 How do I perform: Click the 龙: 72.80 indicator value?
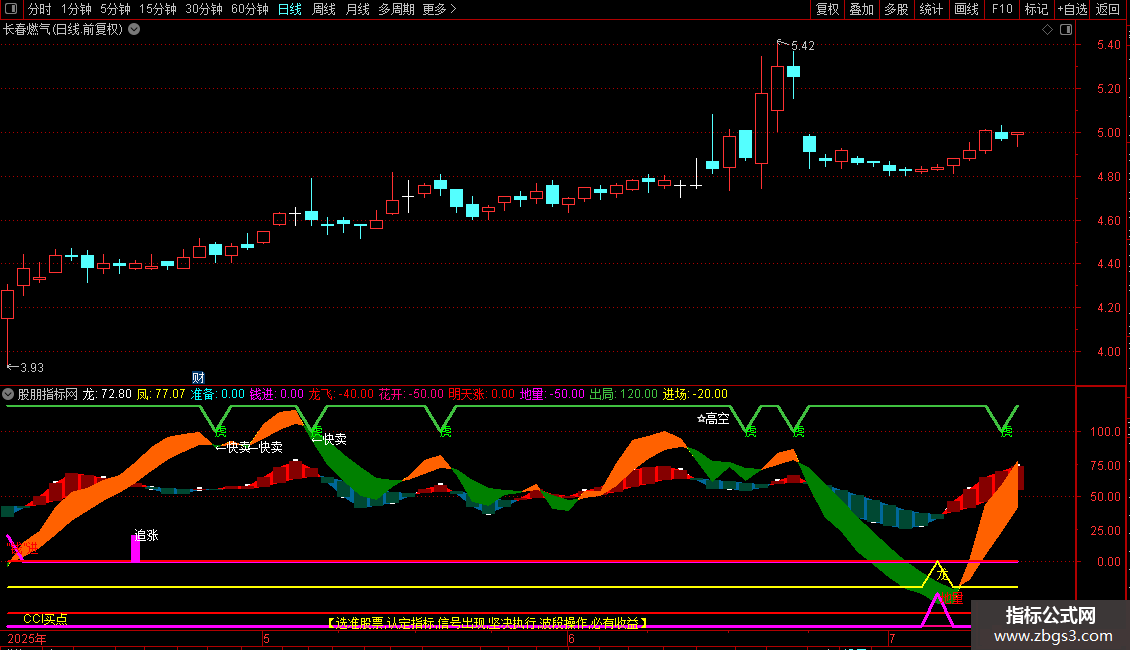[x=107, y=394]
